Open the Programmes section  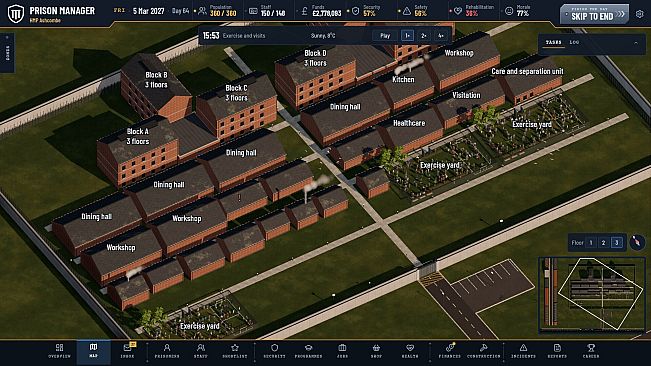point(308,351)
